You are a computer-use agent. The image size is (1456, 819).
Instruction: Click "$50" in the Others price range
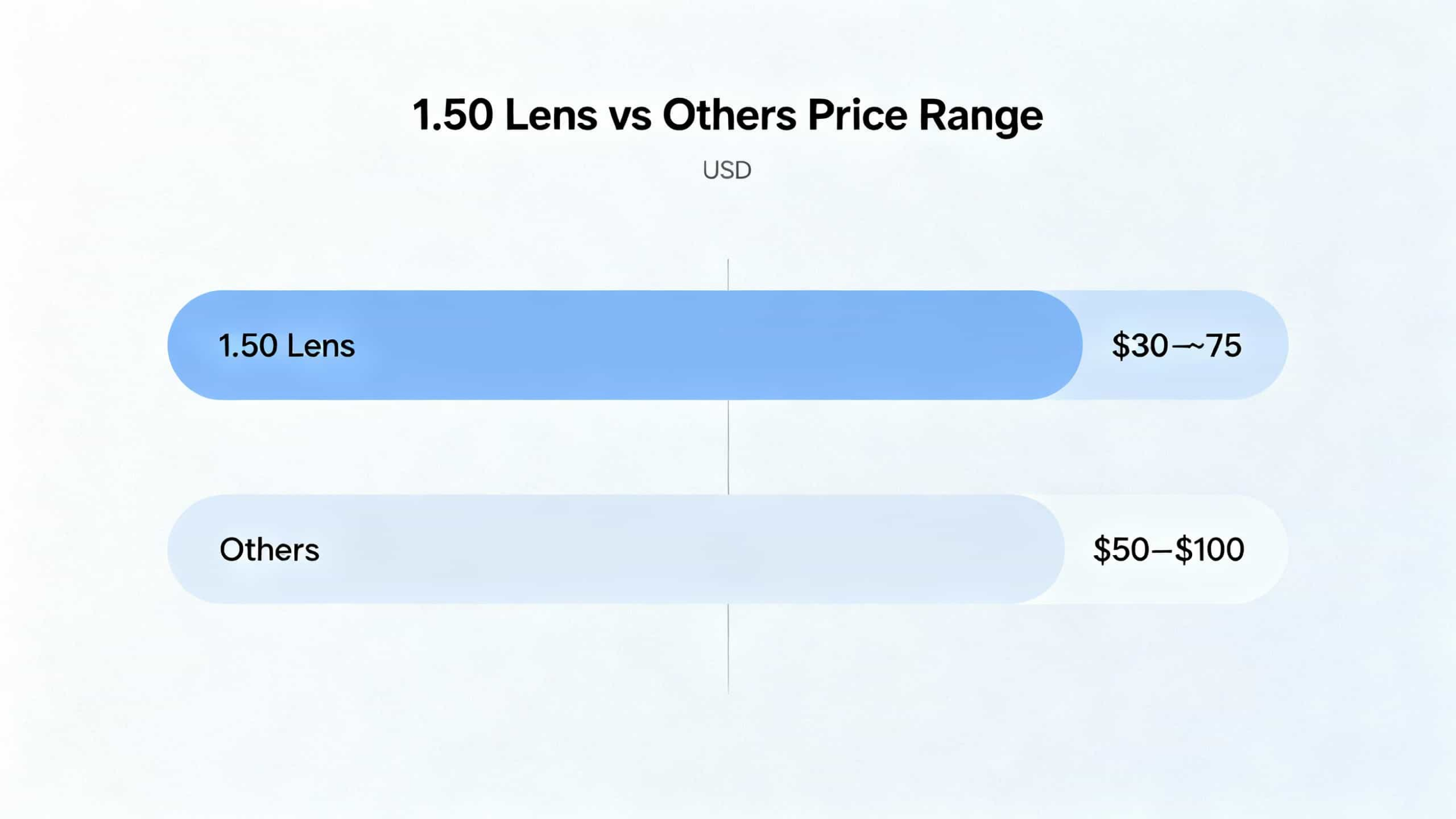[1121, 549]
